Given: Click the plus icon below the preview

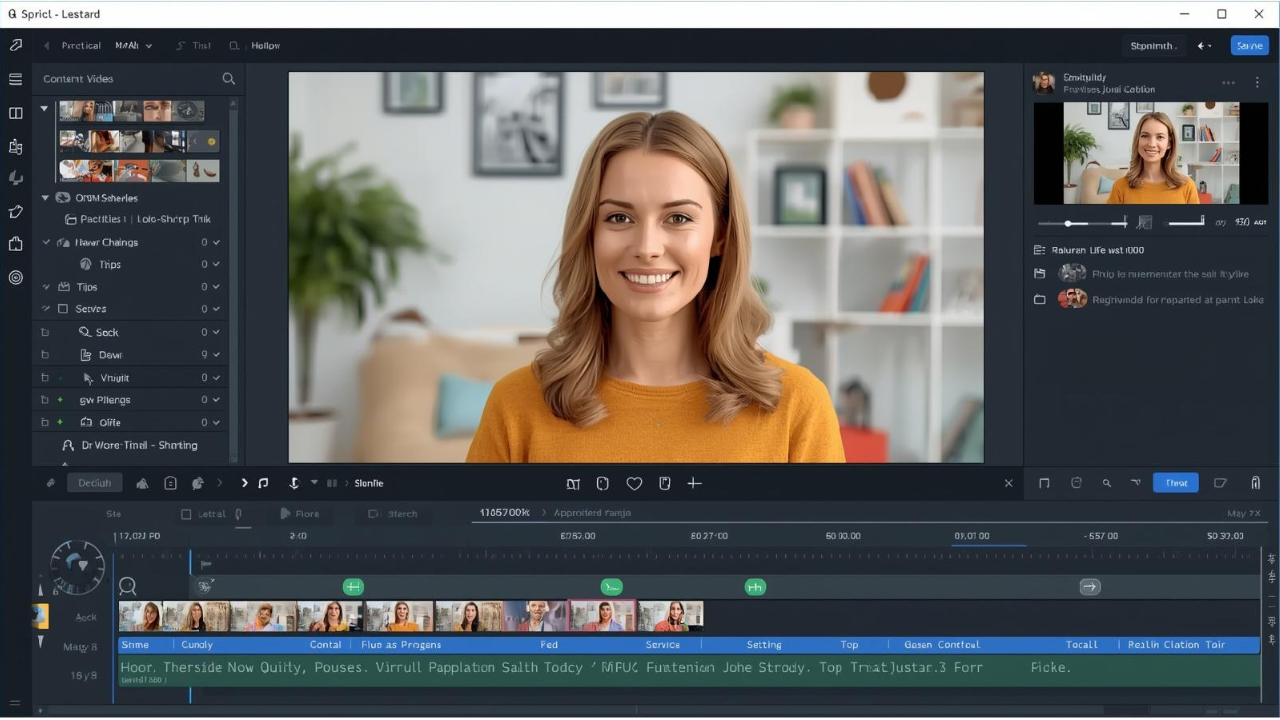Looking at the screenshot, I should 694,484.
